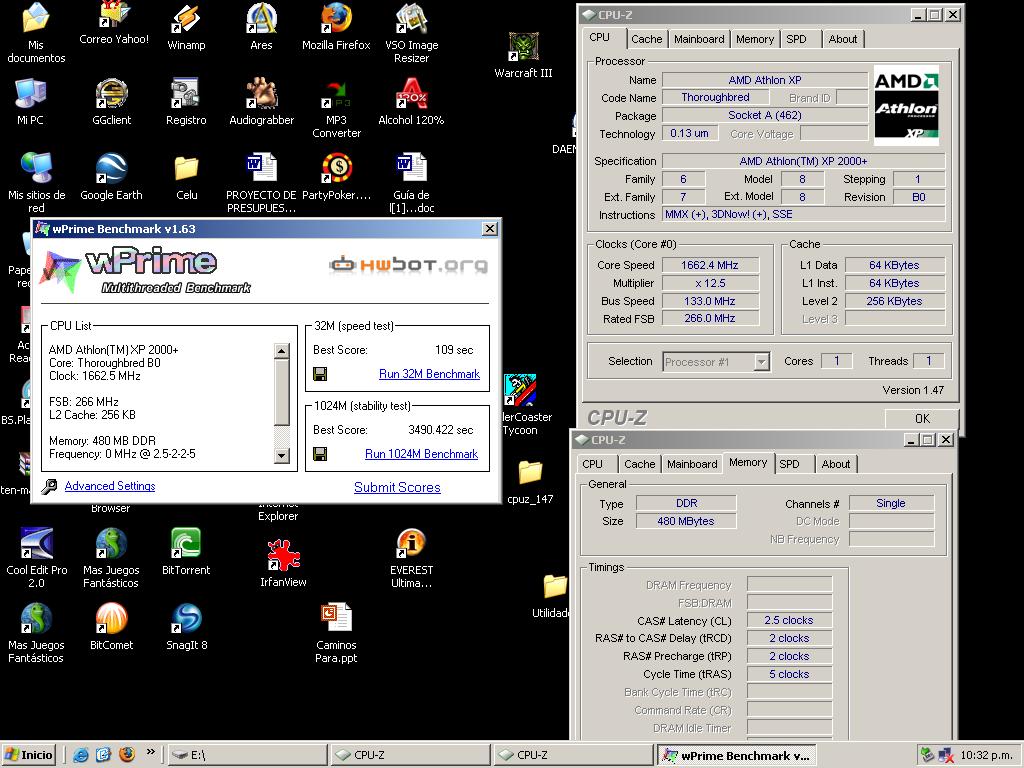Launch IrfanView desktop icon
The width and height of the screenshot is (1024, 768).
[x=283, y=562]
